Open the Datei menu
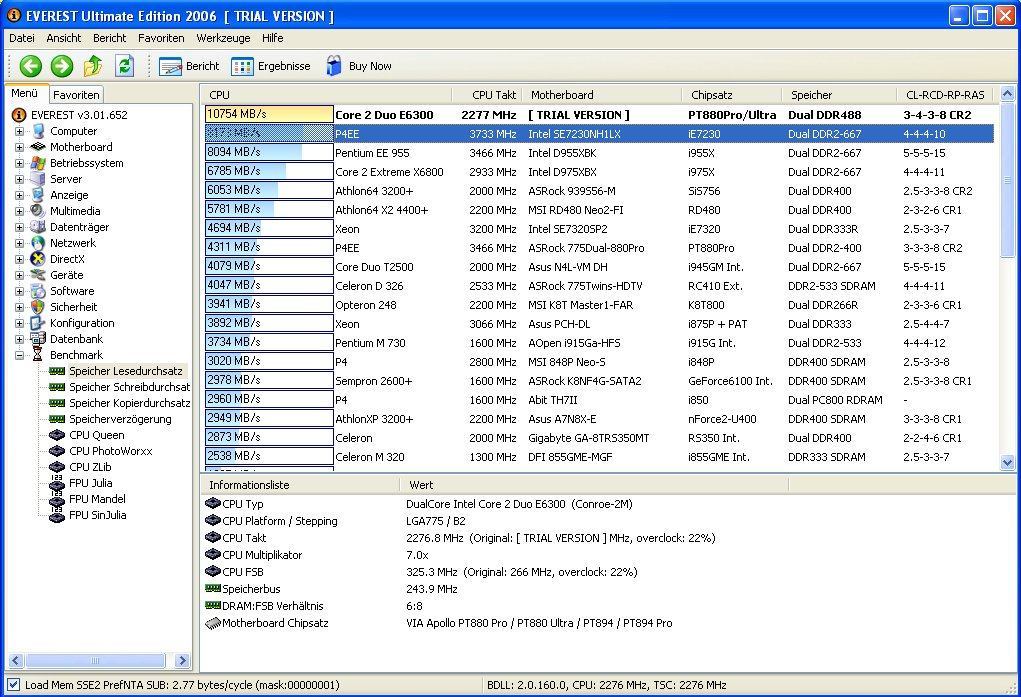 click(x=21, y=38)
